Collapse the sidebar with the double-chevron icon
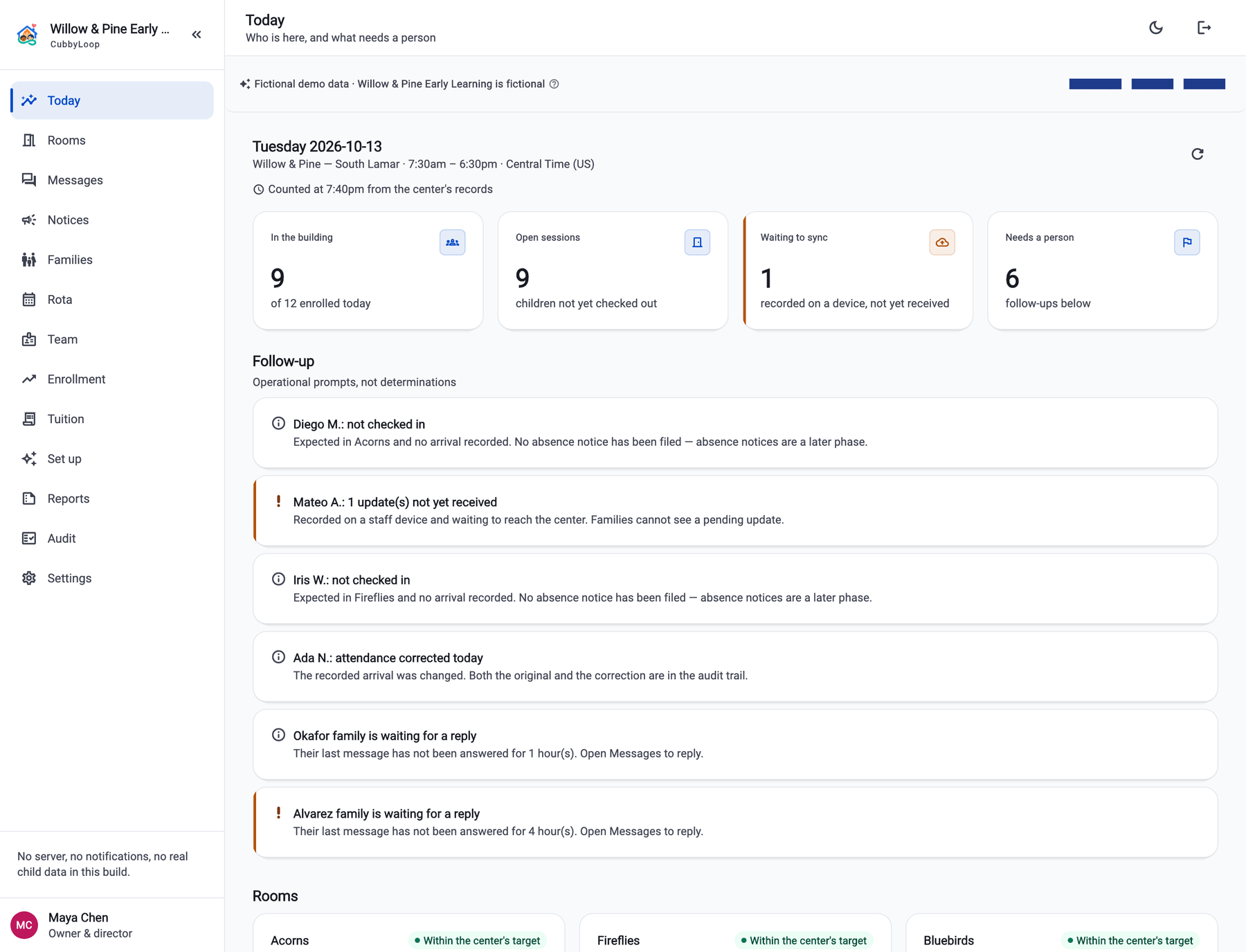Viewport: 1246px width, 952px height. tap(197, 35)
